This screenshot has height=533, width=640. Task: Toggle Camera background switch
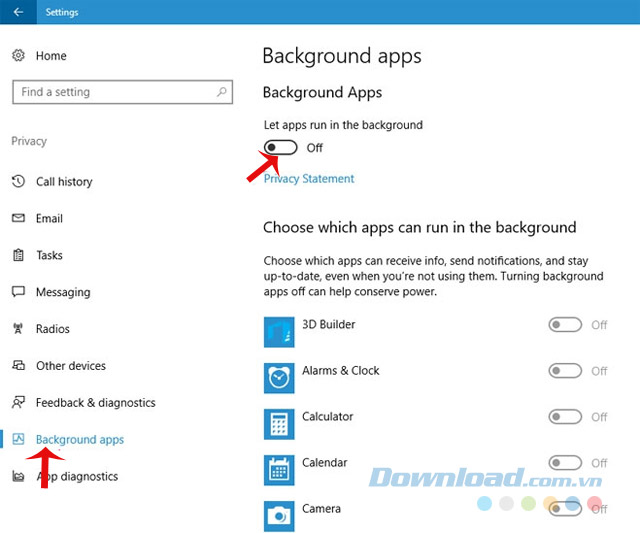point(565,509)
